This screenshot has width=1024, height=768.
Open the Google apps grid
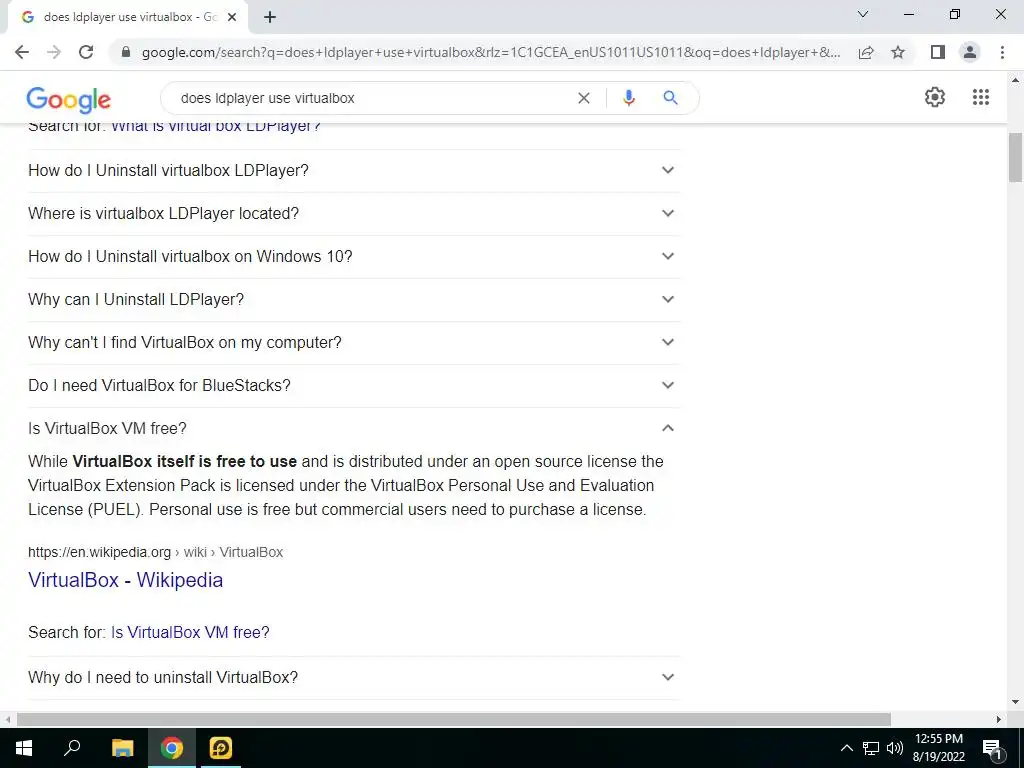981,97
